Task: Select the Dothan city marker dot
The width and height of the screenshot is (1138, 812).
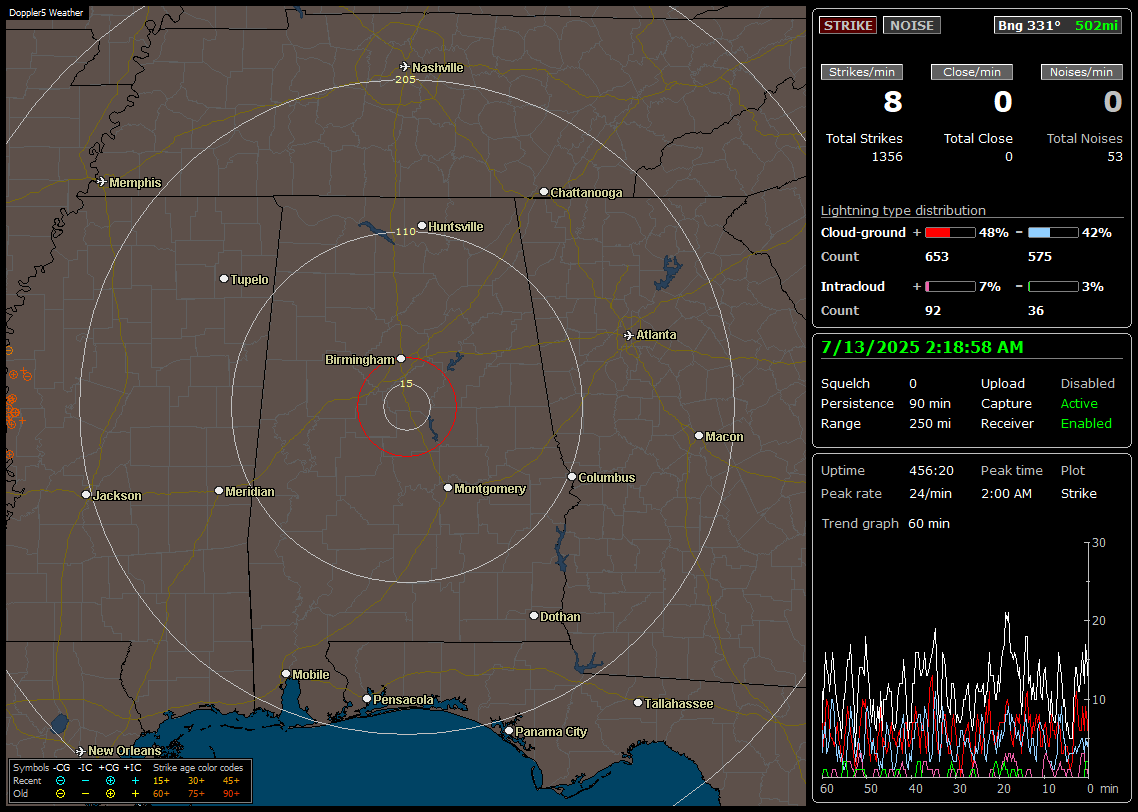Action: 534,615
